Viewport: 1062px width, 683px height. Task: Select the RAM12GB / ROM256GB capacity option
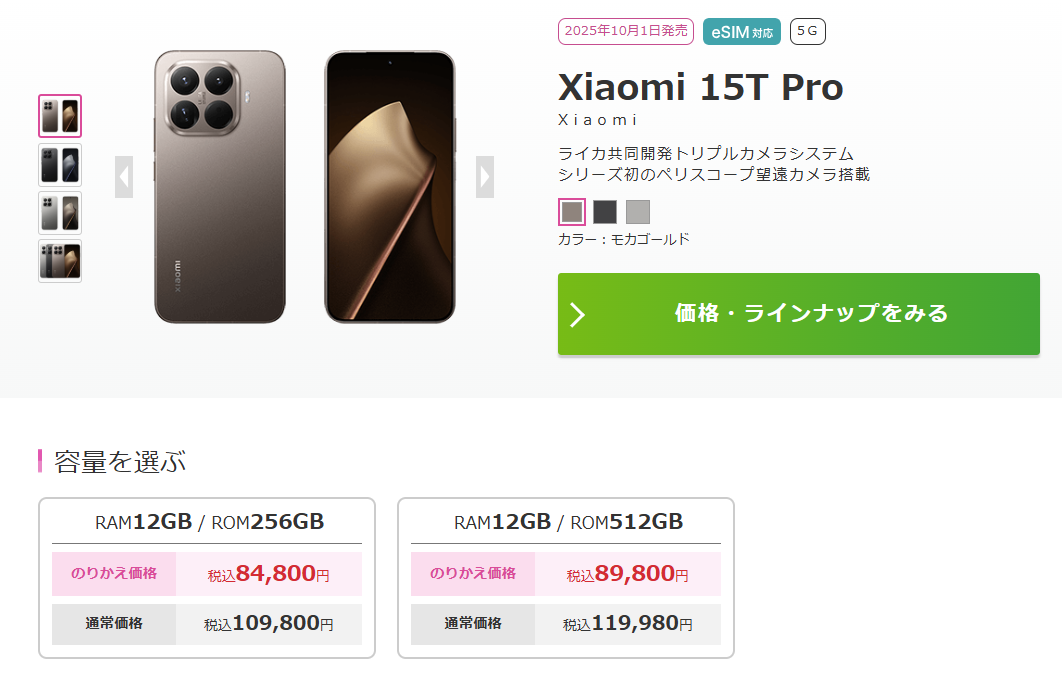(207, 522)
